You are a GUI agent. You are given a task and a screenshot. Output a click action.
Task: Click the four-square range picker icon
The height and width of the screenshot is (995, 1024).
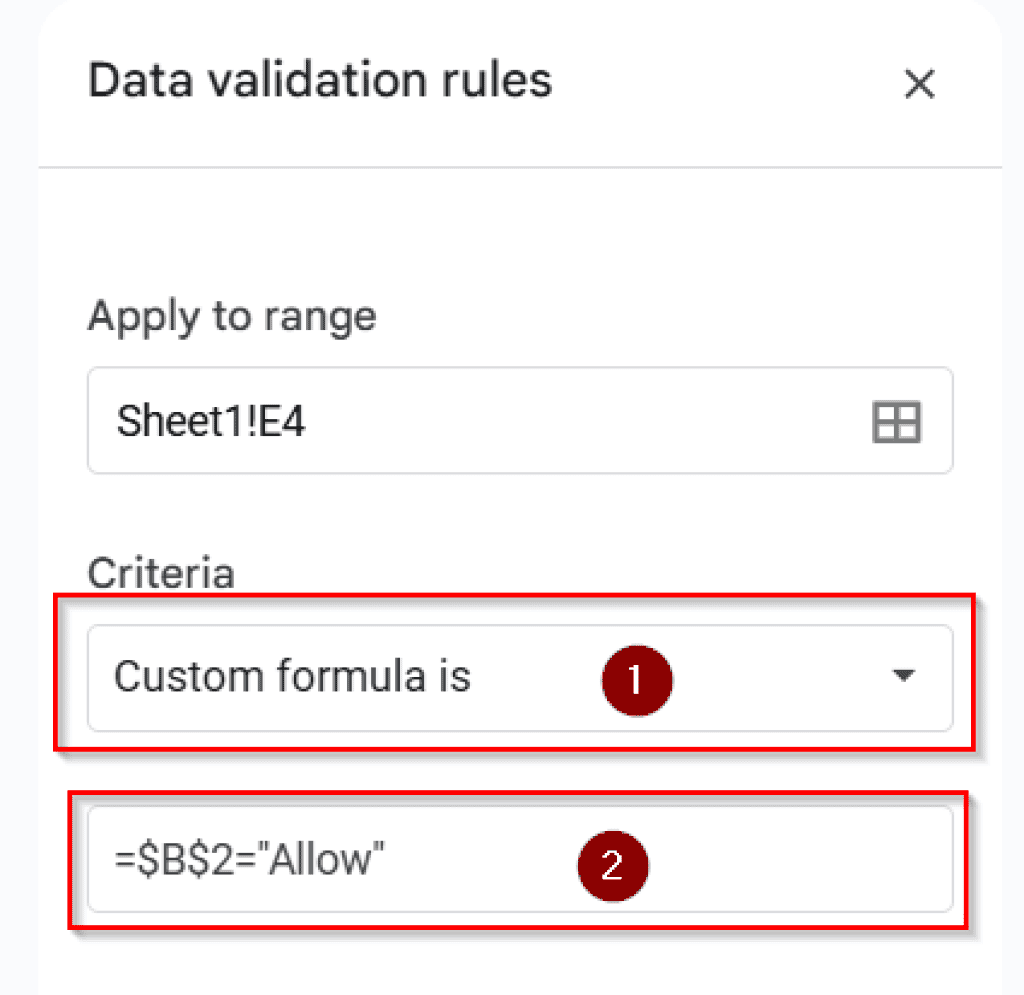pos(897,421)
